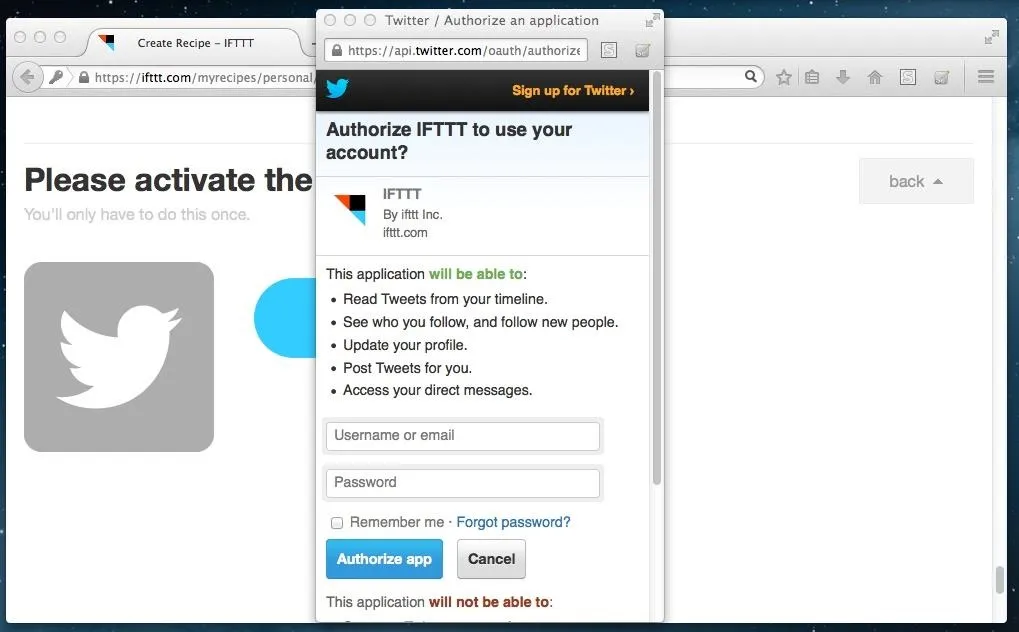Click 'Post Tweets for you.' permission text

pyautogui.click(x=407, y=368)
